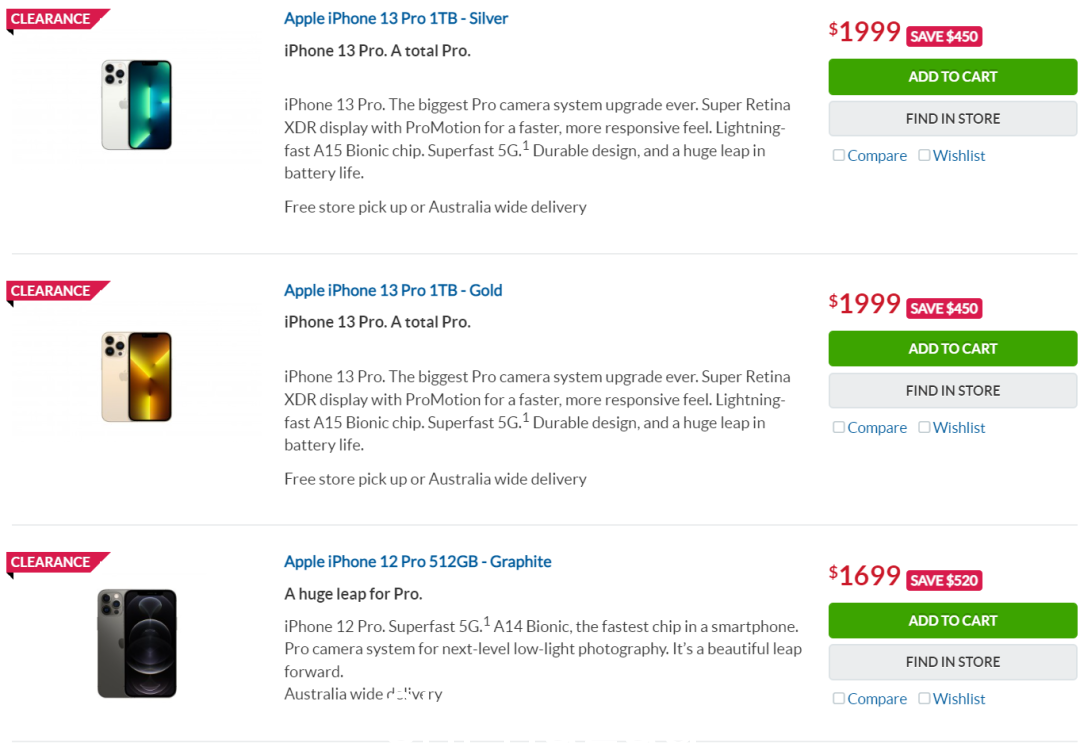Click the silver iPhone 13 Pro product image
This screenshot has width=1080, height=751.
136,105
